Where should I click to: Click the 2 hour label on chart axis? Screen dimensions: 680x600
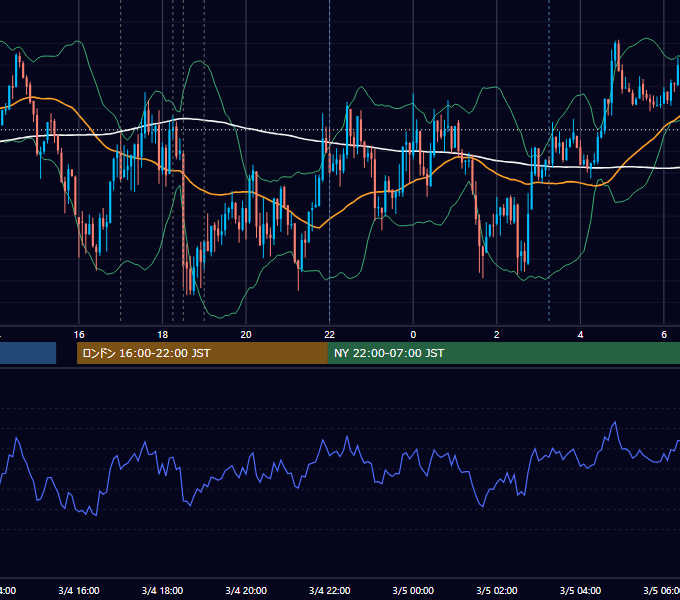coord(497,334)
